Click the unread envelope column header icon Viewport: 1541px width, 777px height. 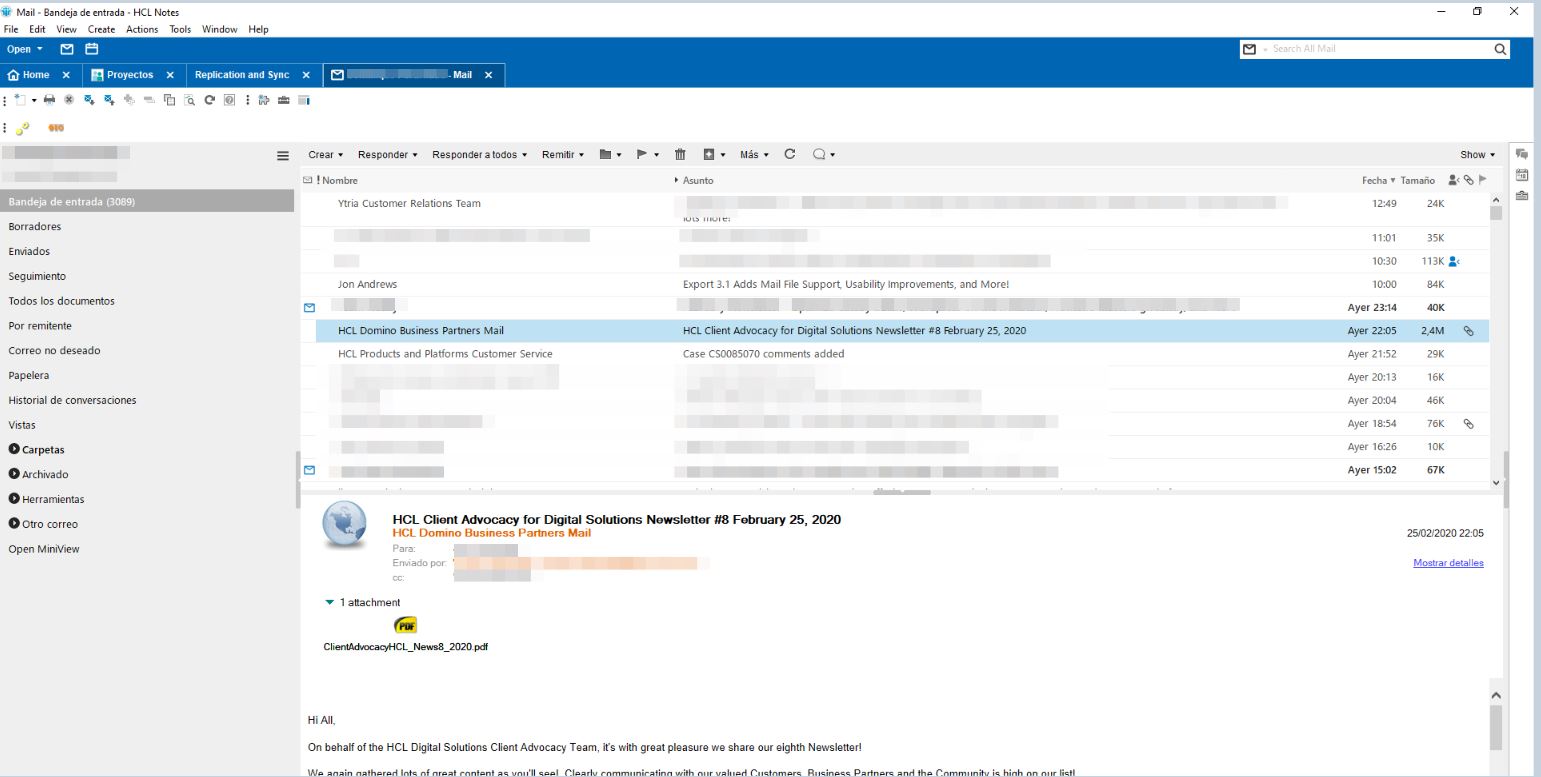pos(308,180)
